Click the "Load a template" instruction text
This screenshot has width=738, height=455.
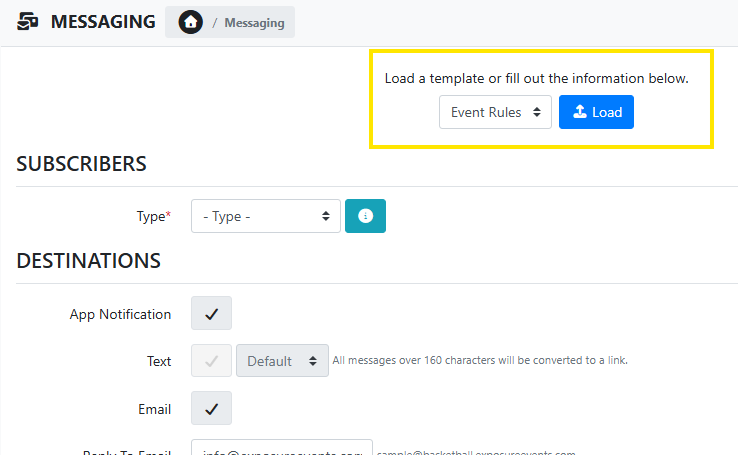click(x=536, y=78)
